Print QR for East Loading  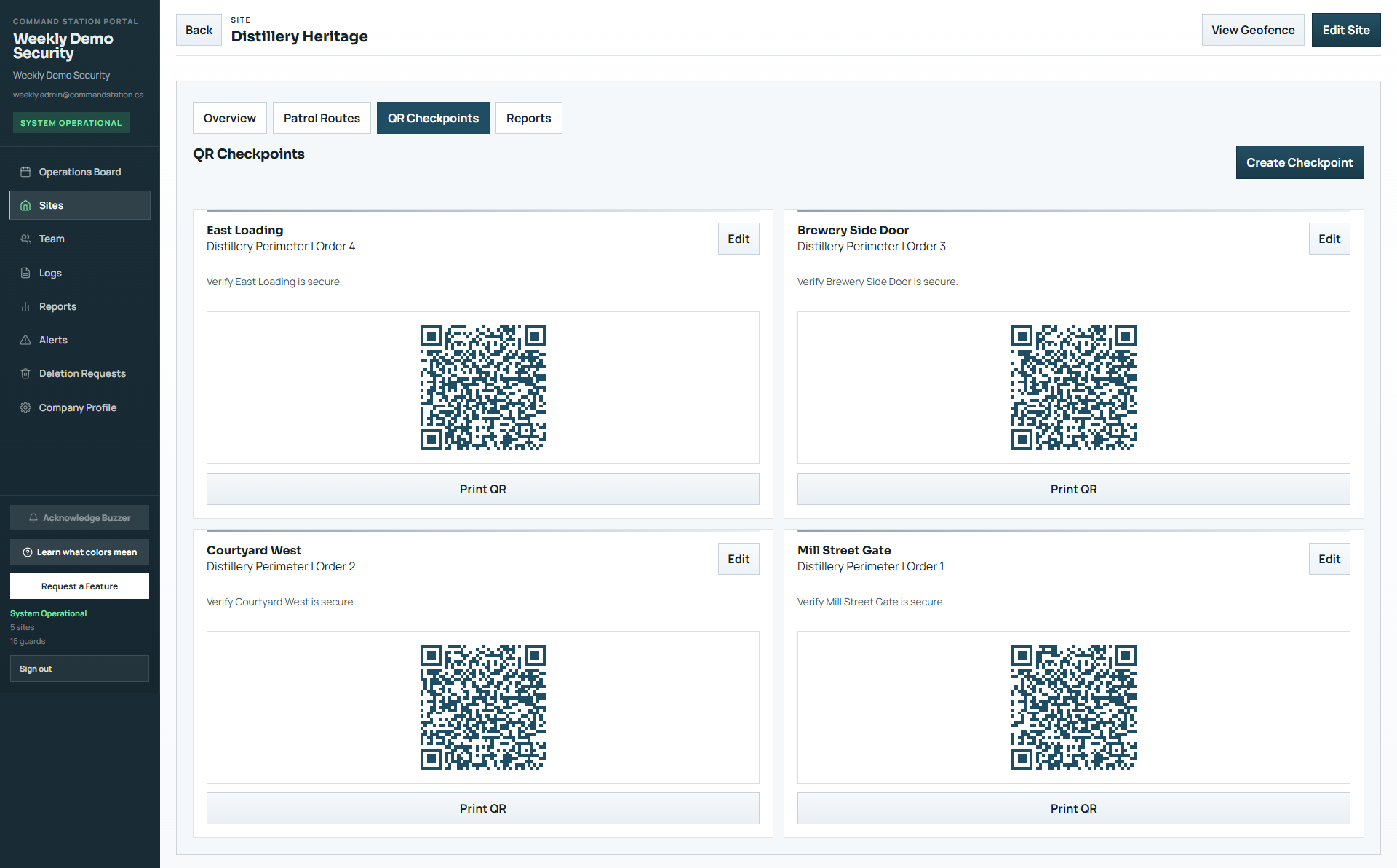tap(483, 489)
